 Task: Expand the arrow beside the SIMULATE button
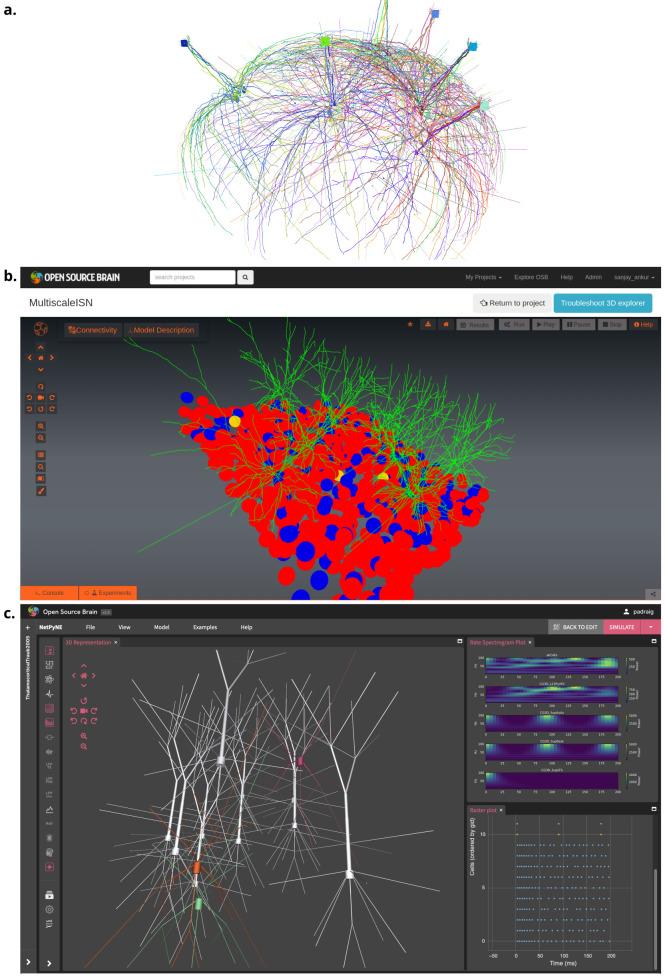tap(650, 627)
